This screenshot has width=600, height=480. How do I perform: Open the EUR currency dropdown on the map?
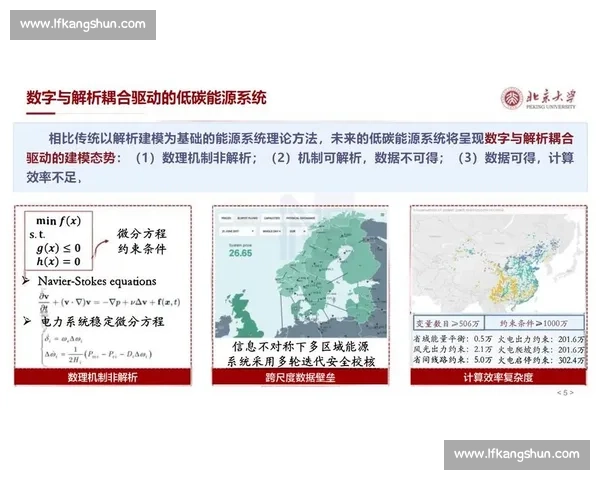[297, 231]
